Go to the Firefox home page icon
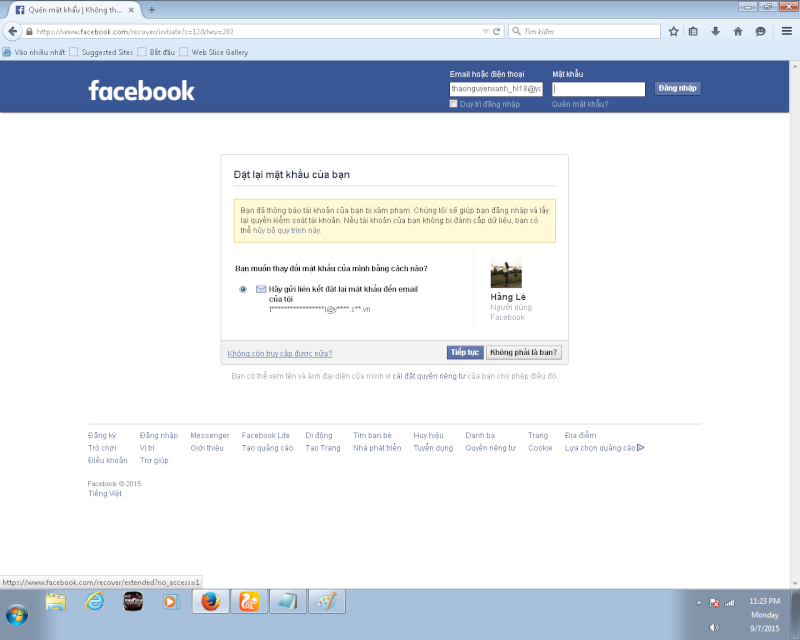Viewport: 800px width, 640px height. [x=738, y=32]
